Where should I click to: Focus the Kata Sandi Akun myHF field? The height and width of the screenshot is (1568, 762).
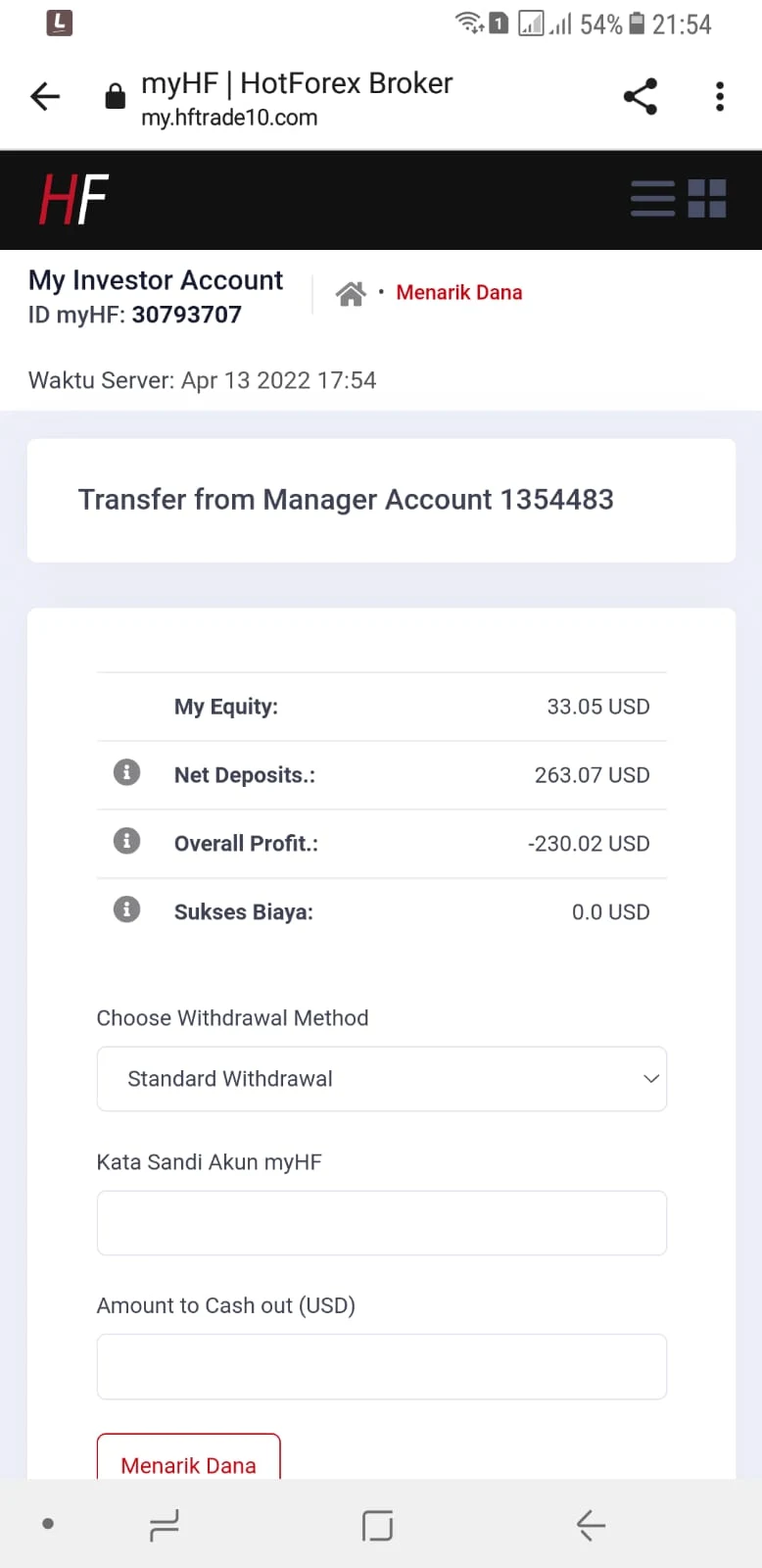point(382,1223)
